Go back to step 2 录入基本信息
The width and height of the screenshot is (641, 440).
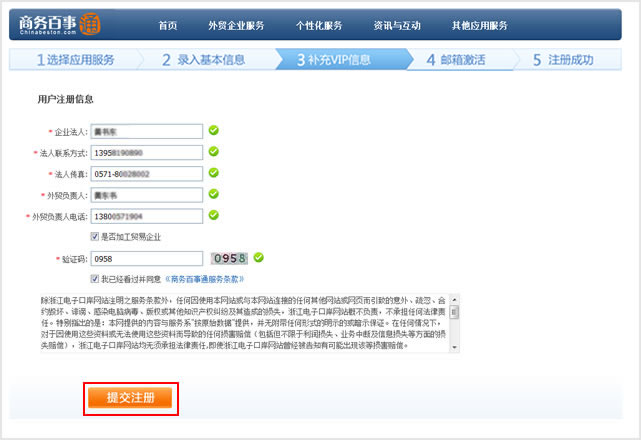(203, 59)
